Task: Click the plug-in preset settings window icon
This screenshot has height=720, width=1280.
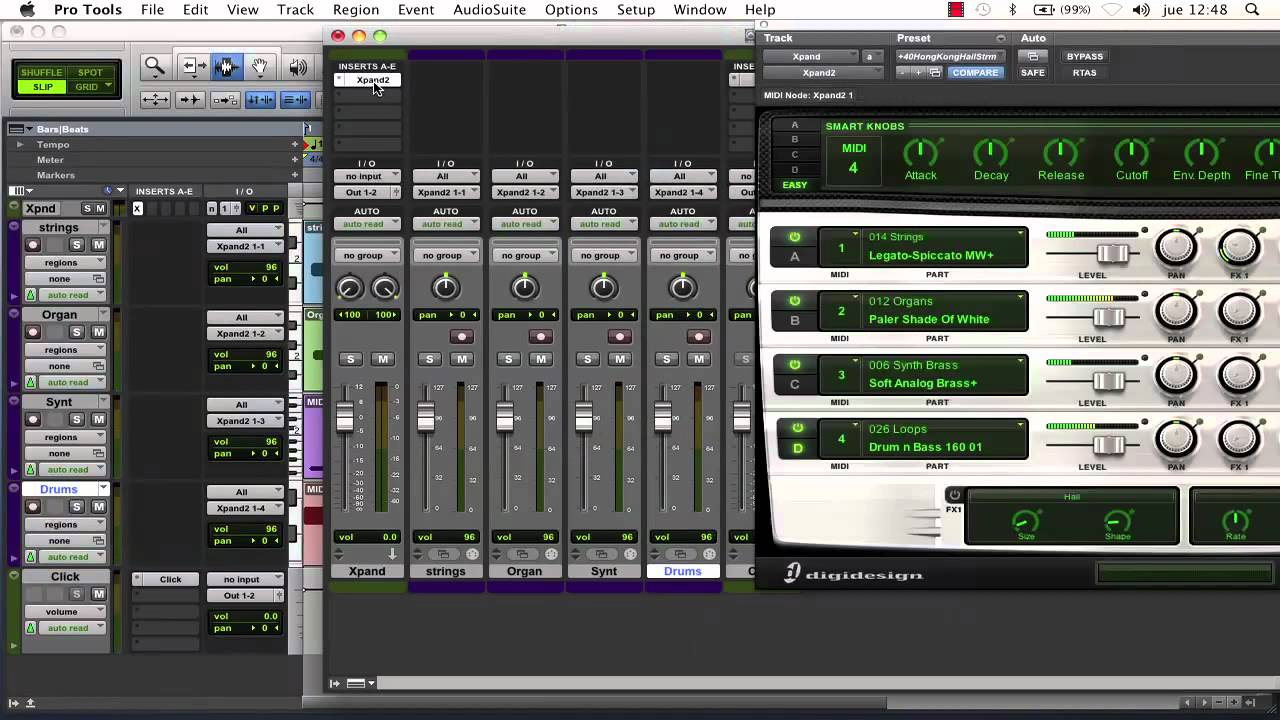Action: click(x=935, y=73)
